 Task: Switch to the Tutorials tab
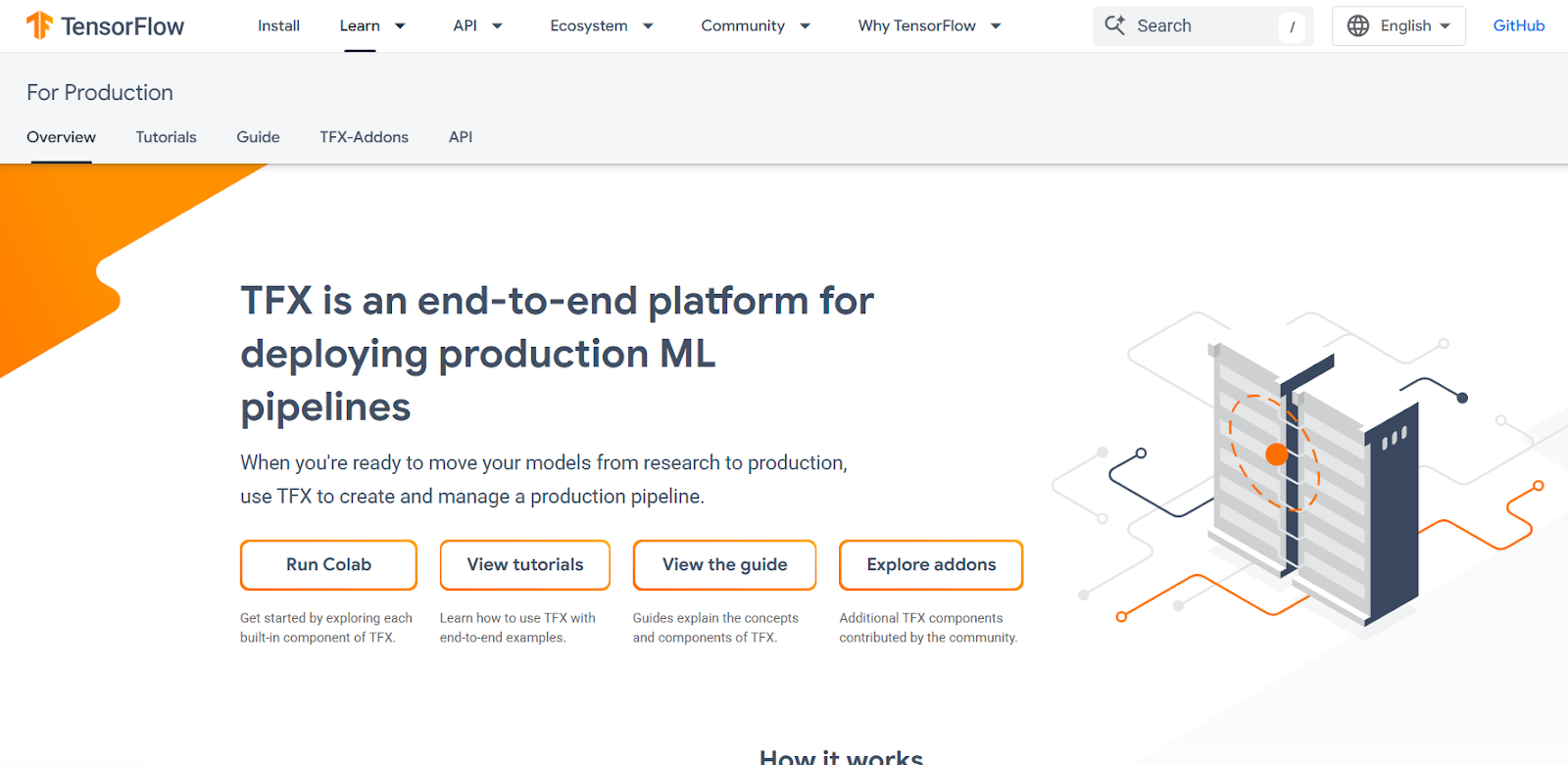[x=166, y=137]
